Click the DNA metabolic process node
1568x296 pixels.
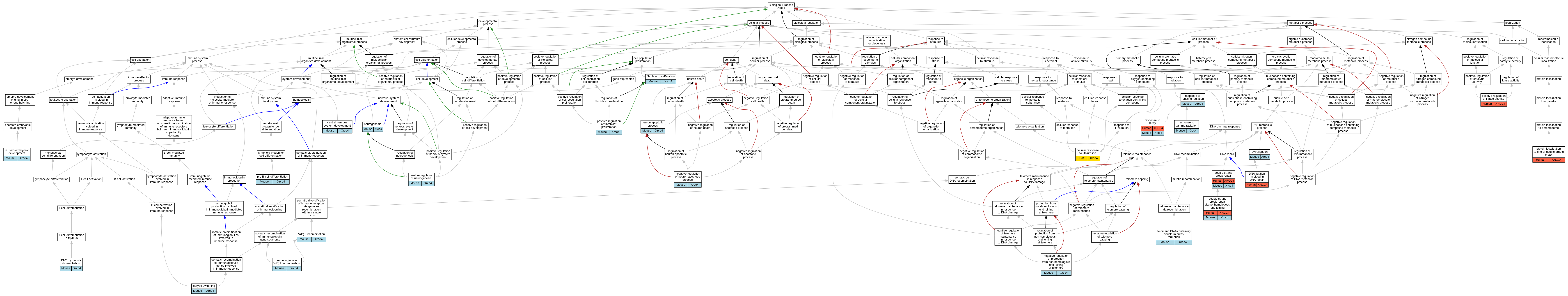coord(1262,127)
